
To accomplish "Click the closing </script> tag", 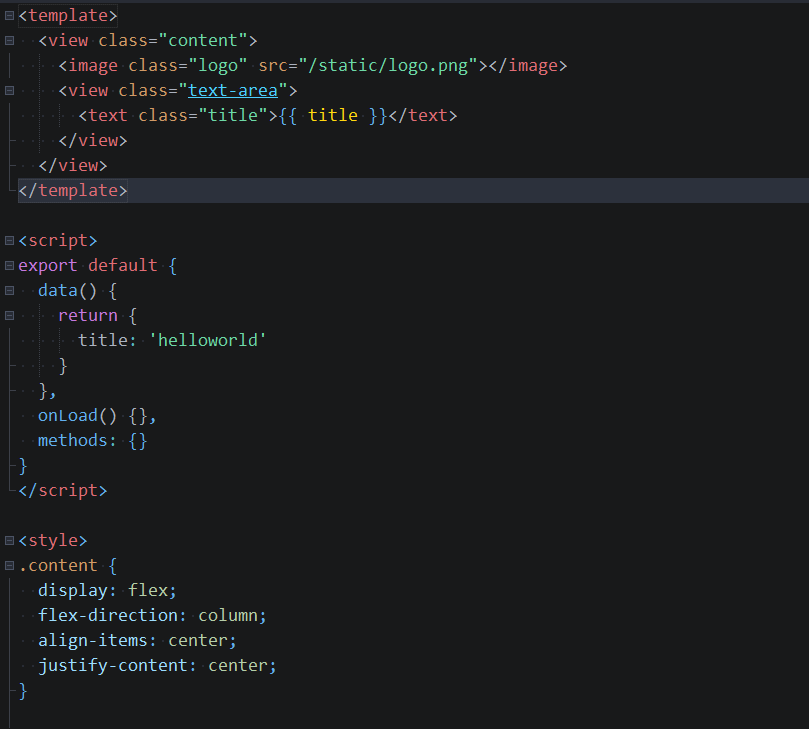I will tap(63, 491).
